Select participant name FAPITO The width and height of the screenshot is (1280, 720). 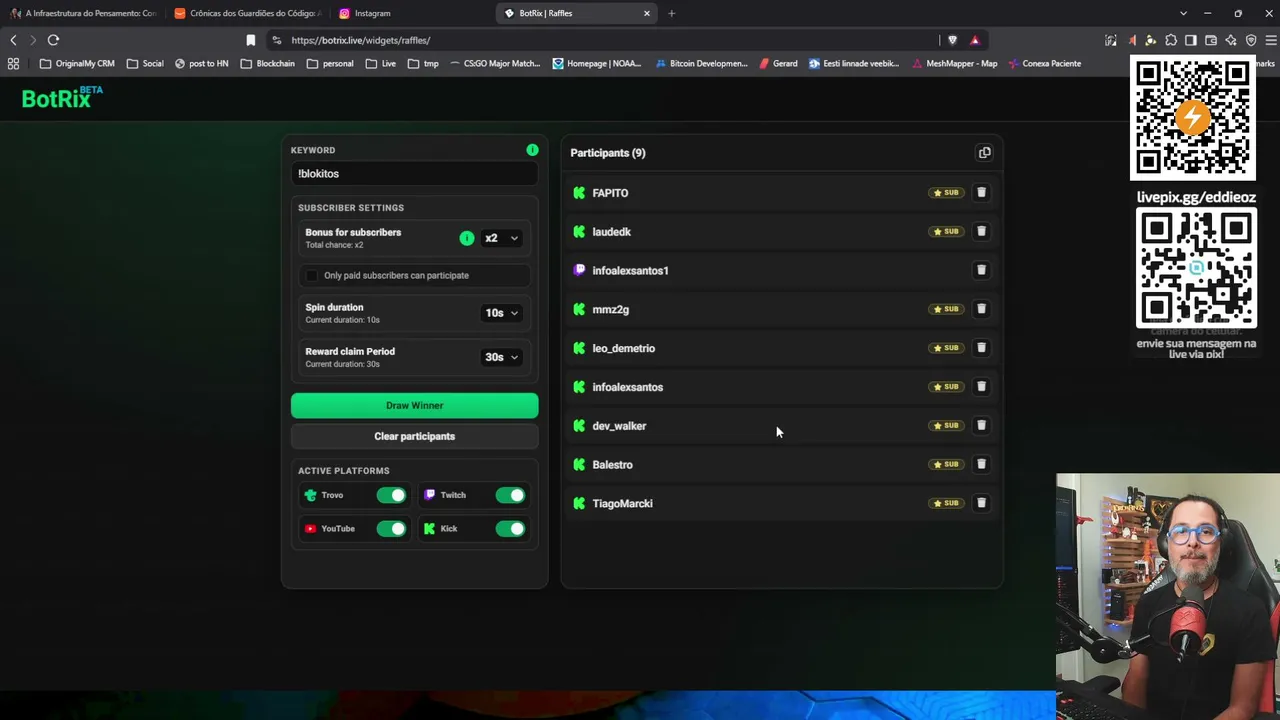point(610,193)
